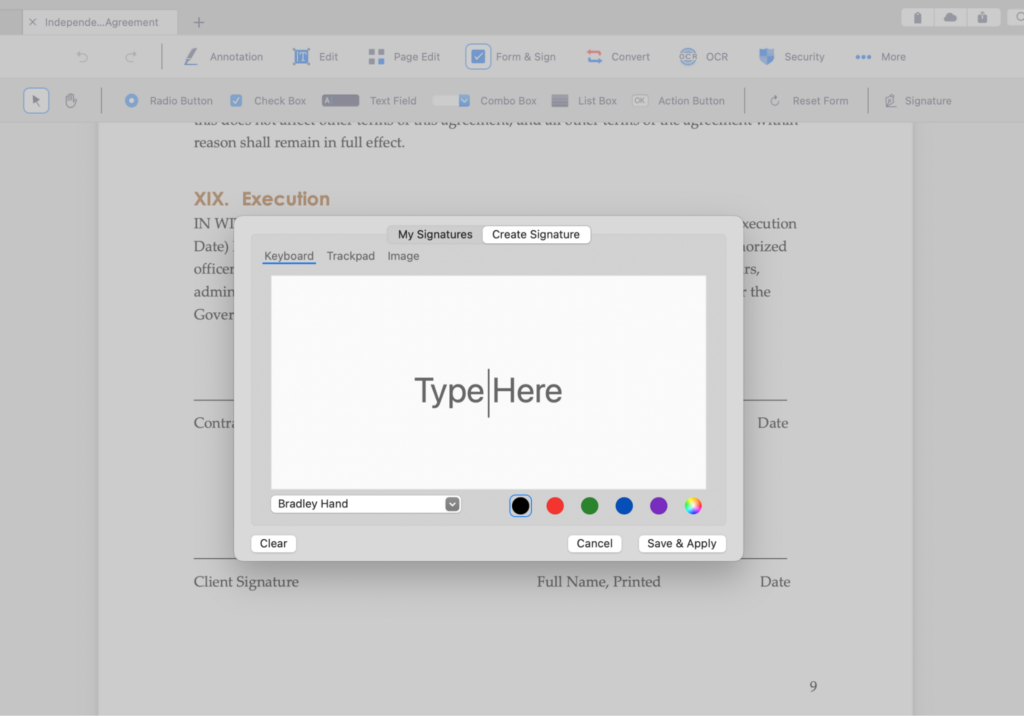Image resolution: width=1024 pixels, height=716 pixels.
Task: Choose the Radio Button form tool
Action: (x=132, y=101)
